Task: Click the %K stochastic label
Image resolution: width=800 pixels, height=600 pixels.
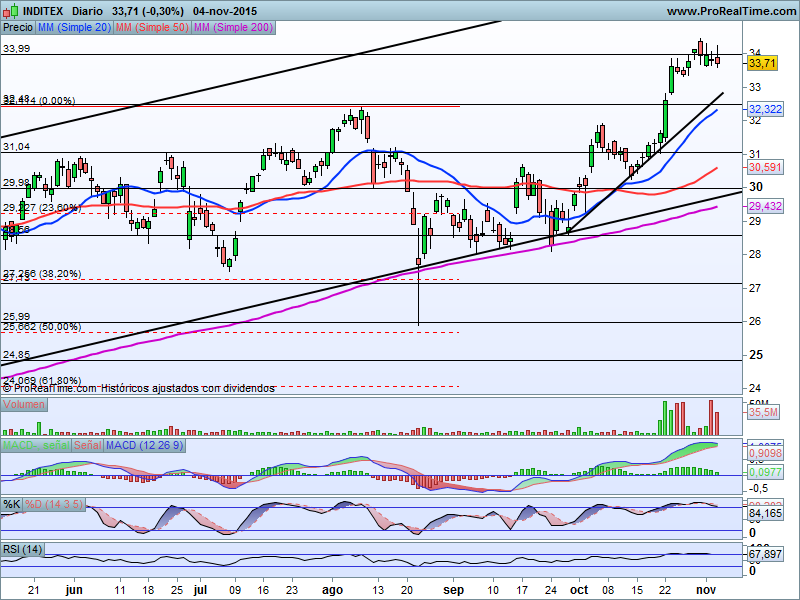Action: coord(12,505)
